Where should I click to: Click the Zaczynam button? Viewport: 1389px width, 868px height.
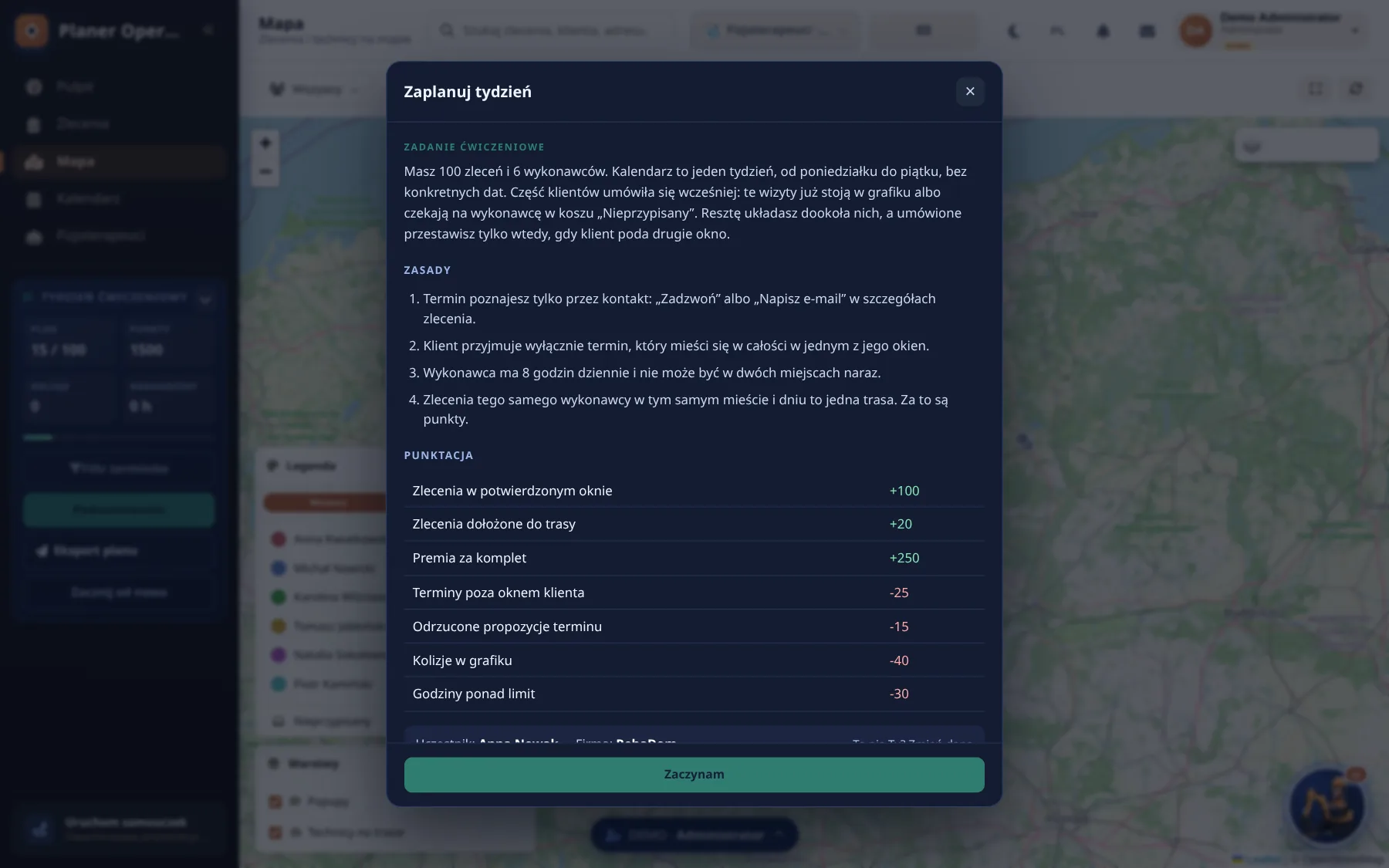pyautogui.click(x=694, y=774)
